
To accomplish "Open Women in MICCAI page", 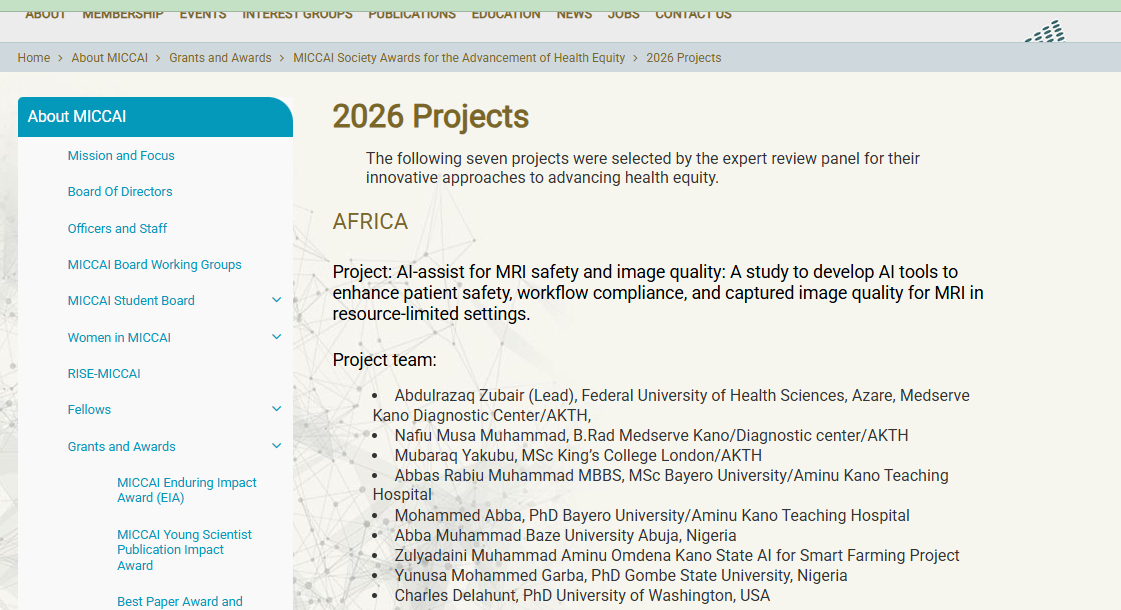I will pyautogui.click(x=119, y=338).
